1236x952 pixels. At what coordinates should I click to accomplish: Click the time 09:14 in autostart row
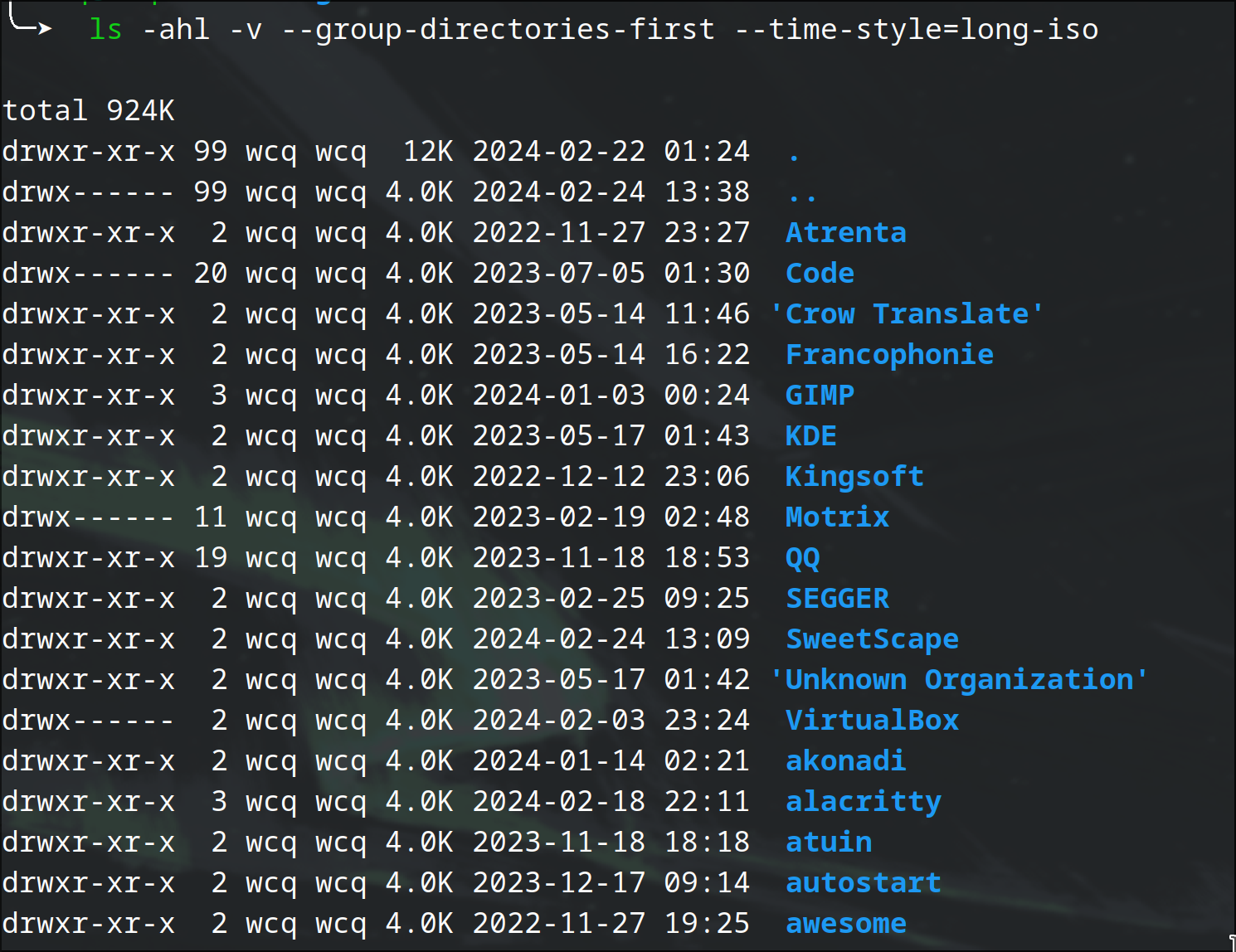(x=707, y=882)
